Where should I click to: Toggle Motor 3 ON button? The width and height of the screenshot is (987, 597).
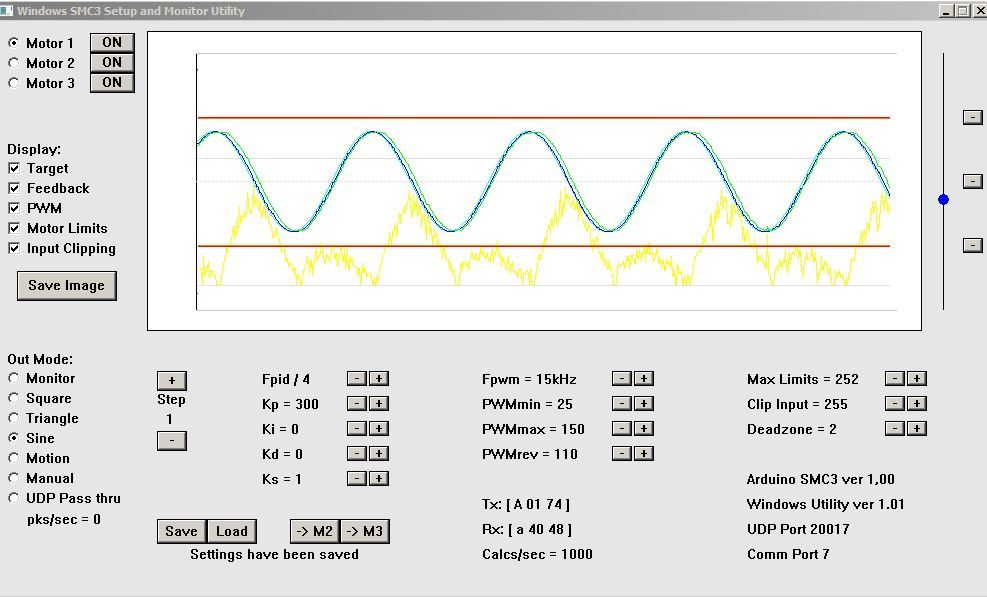point(112,83)
